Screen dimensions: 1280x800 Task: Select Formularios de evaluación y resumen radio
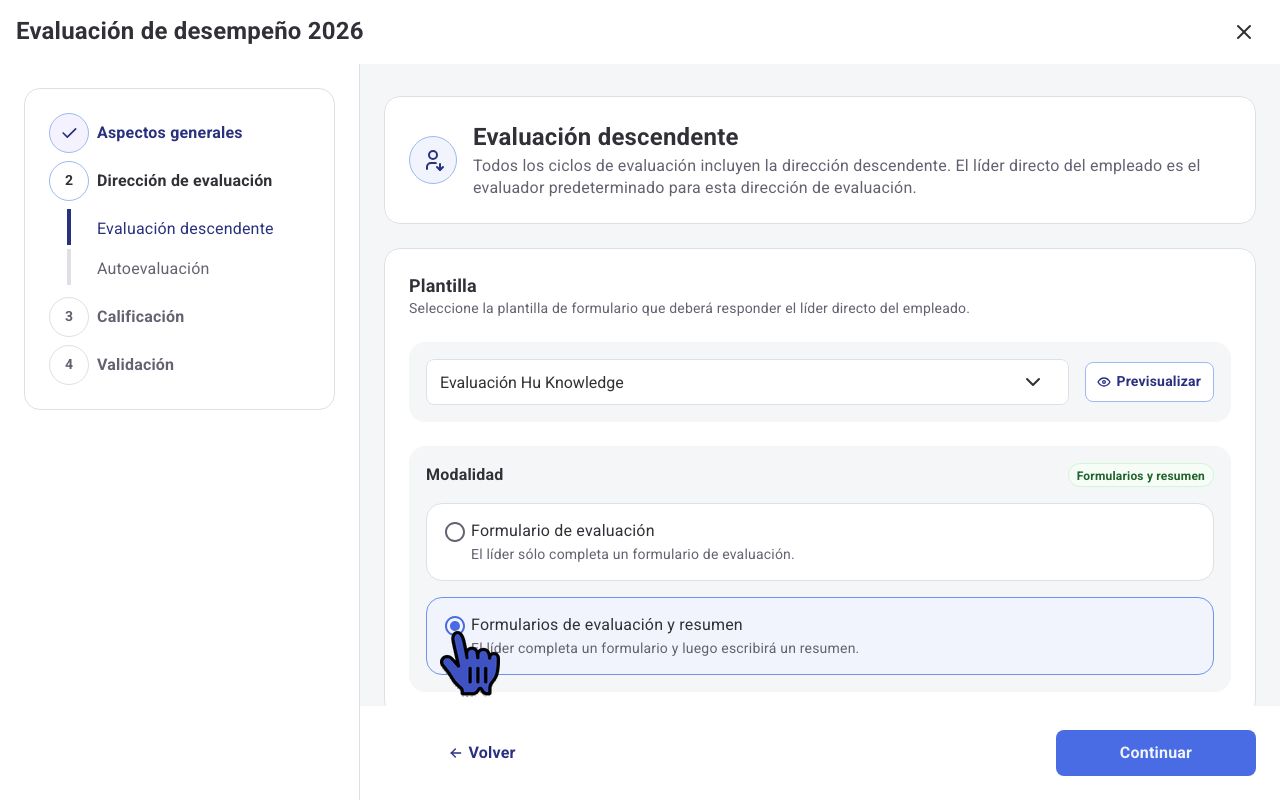[x=455, y=626]
